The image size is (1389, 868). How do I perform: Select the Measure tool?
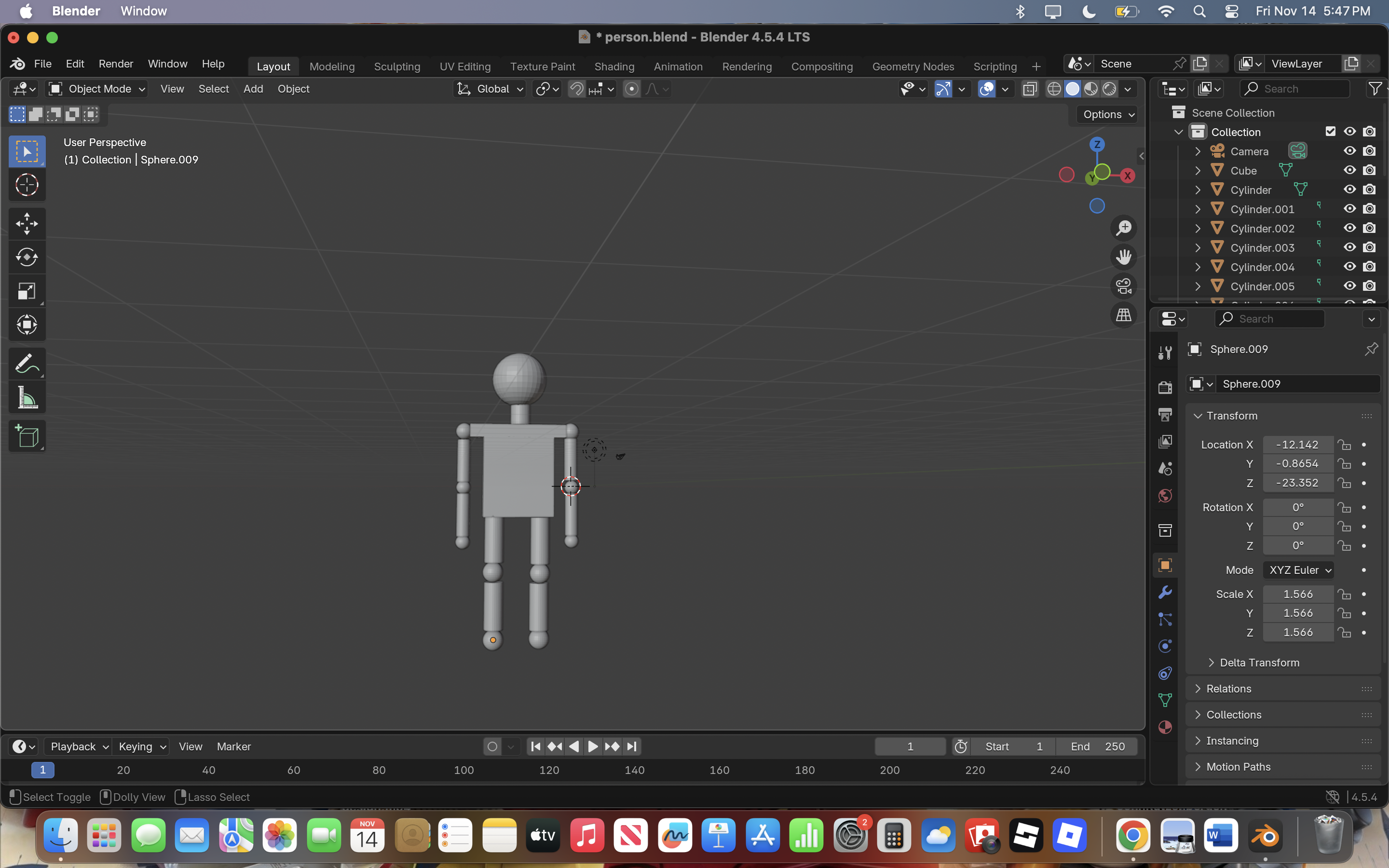(27, 398)
